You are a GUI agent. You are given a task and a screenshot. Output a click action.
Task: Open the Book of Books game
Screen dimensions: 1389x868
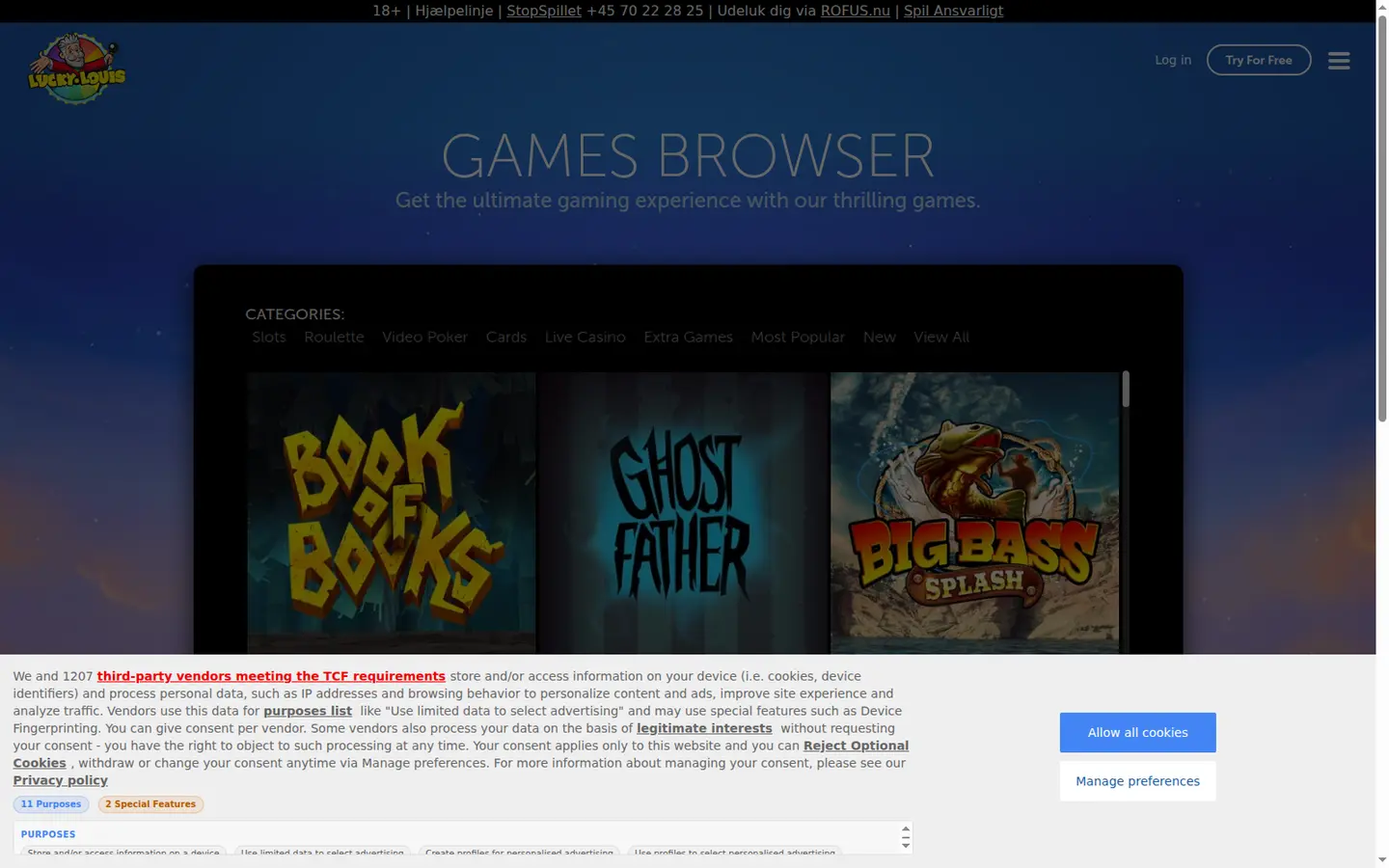coord(392,513)
